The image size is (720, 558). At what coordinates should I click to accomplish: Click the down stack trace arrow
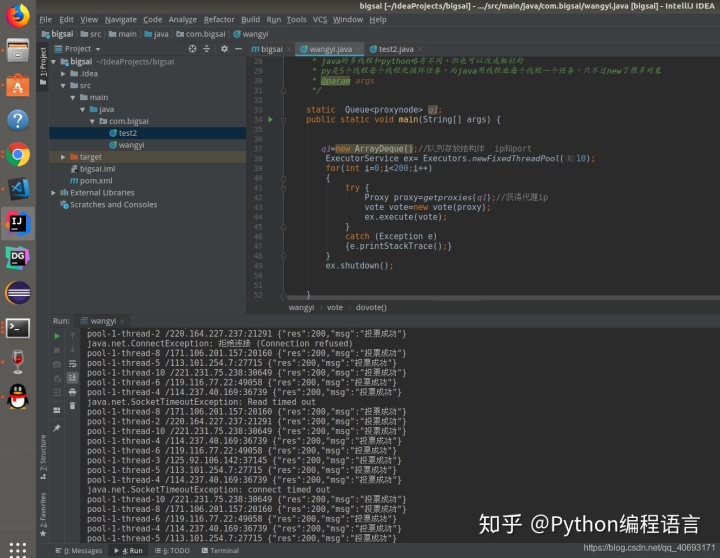tap(72, 350)
